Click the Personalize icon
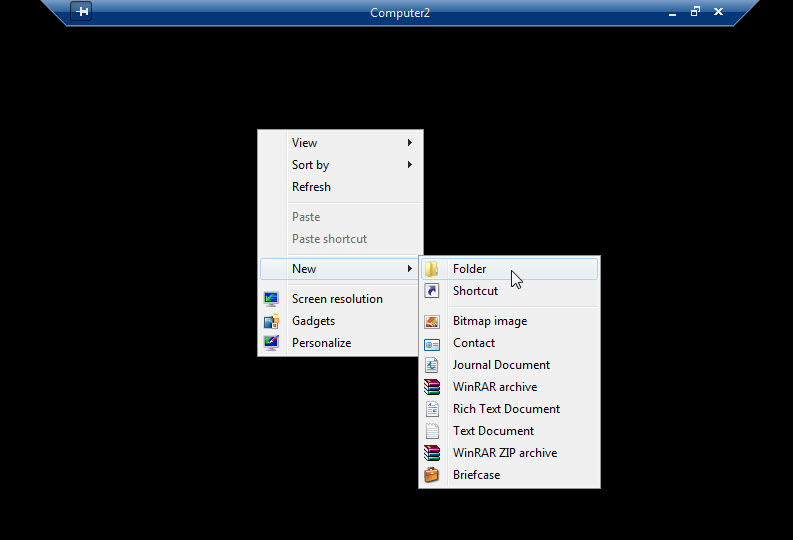Screen dimensions: 793x540 (271, 343)
